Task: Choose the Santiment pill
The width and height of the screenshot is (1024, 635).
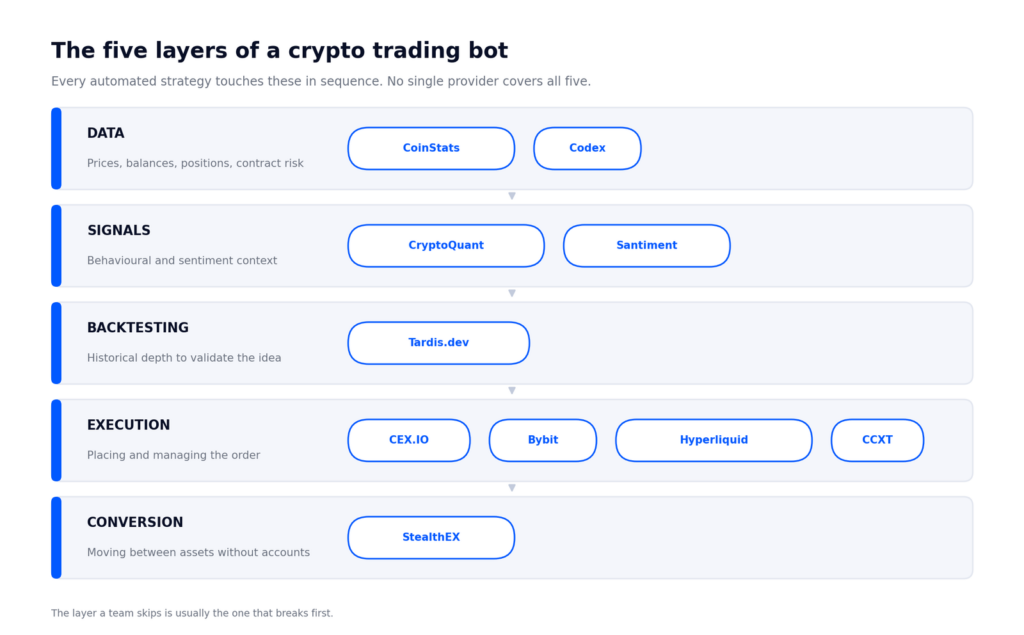Action: 647,246
